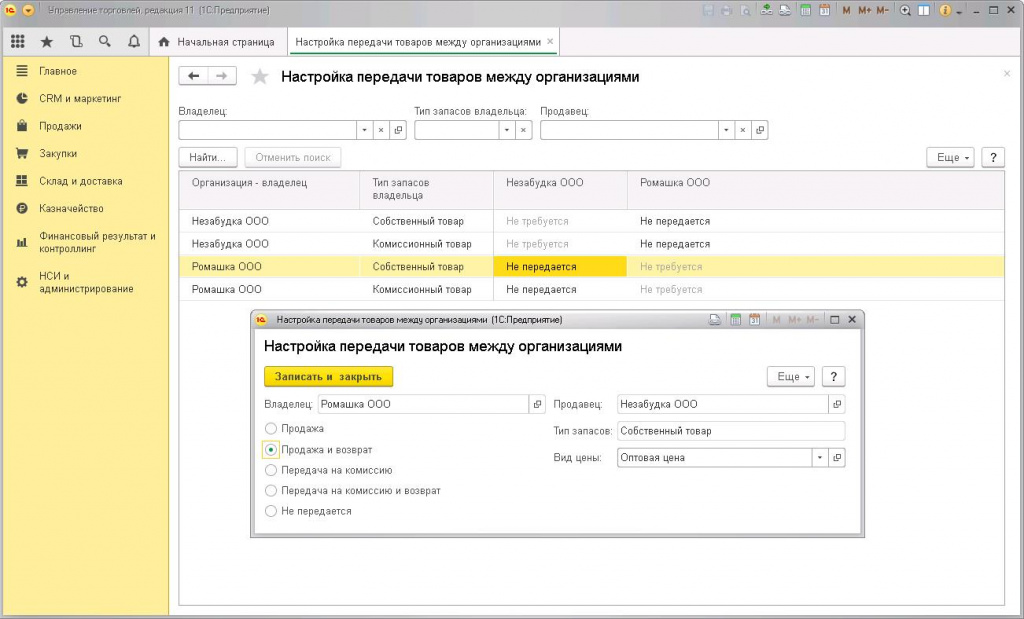This screenshot has width=1024, height=619.
Task: Select the Не передается radio option
Action: click(x=270, y=511)
